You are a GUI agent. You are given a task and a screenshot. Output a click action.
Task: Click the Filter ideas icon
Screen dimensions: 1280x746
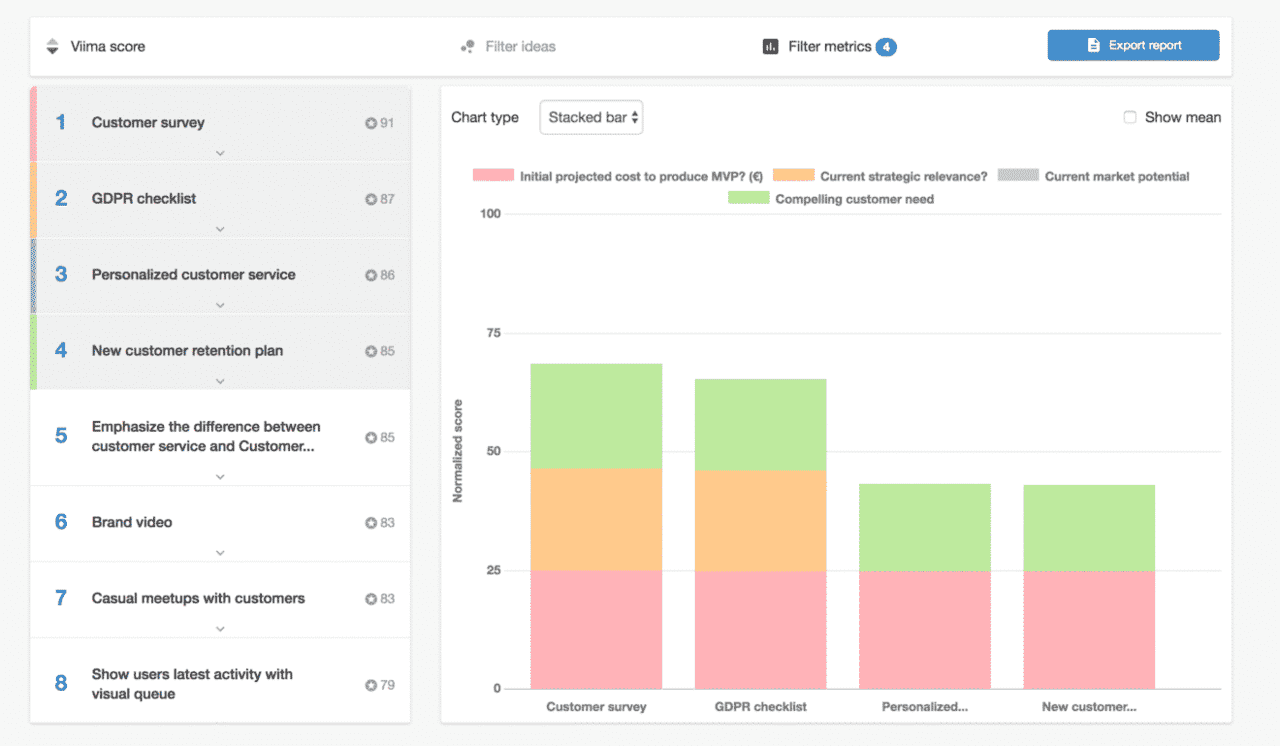tap(467, 46)
